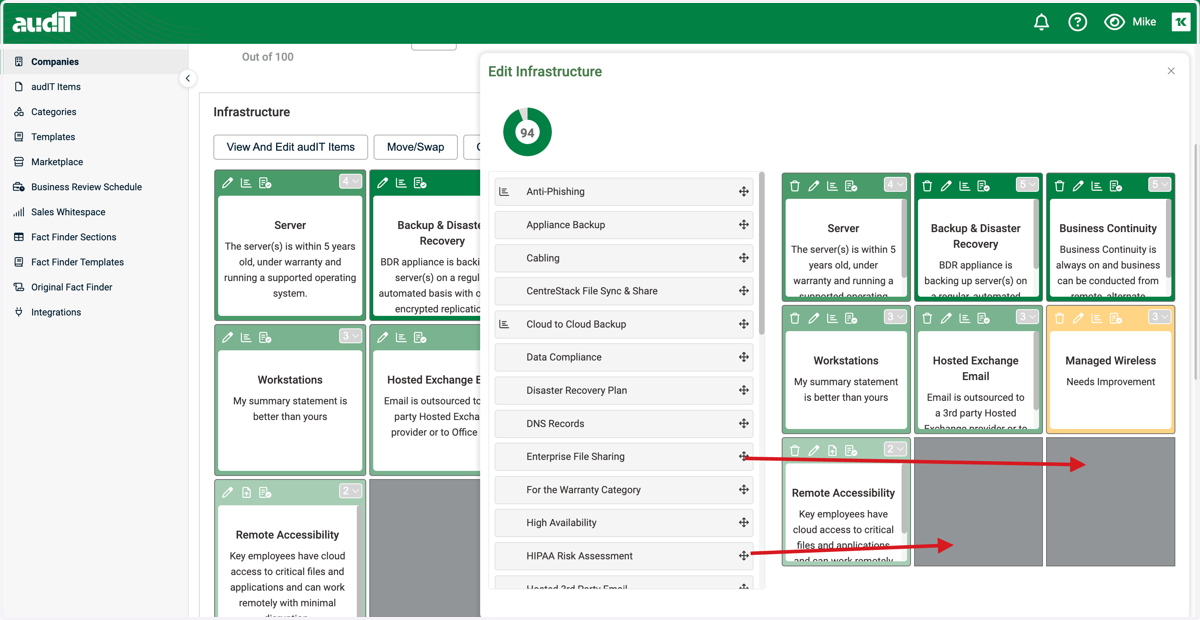Open Templates in sidebar

click(x=53, y=137)
